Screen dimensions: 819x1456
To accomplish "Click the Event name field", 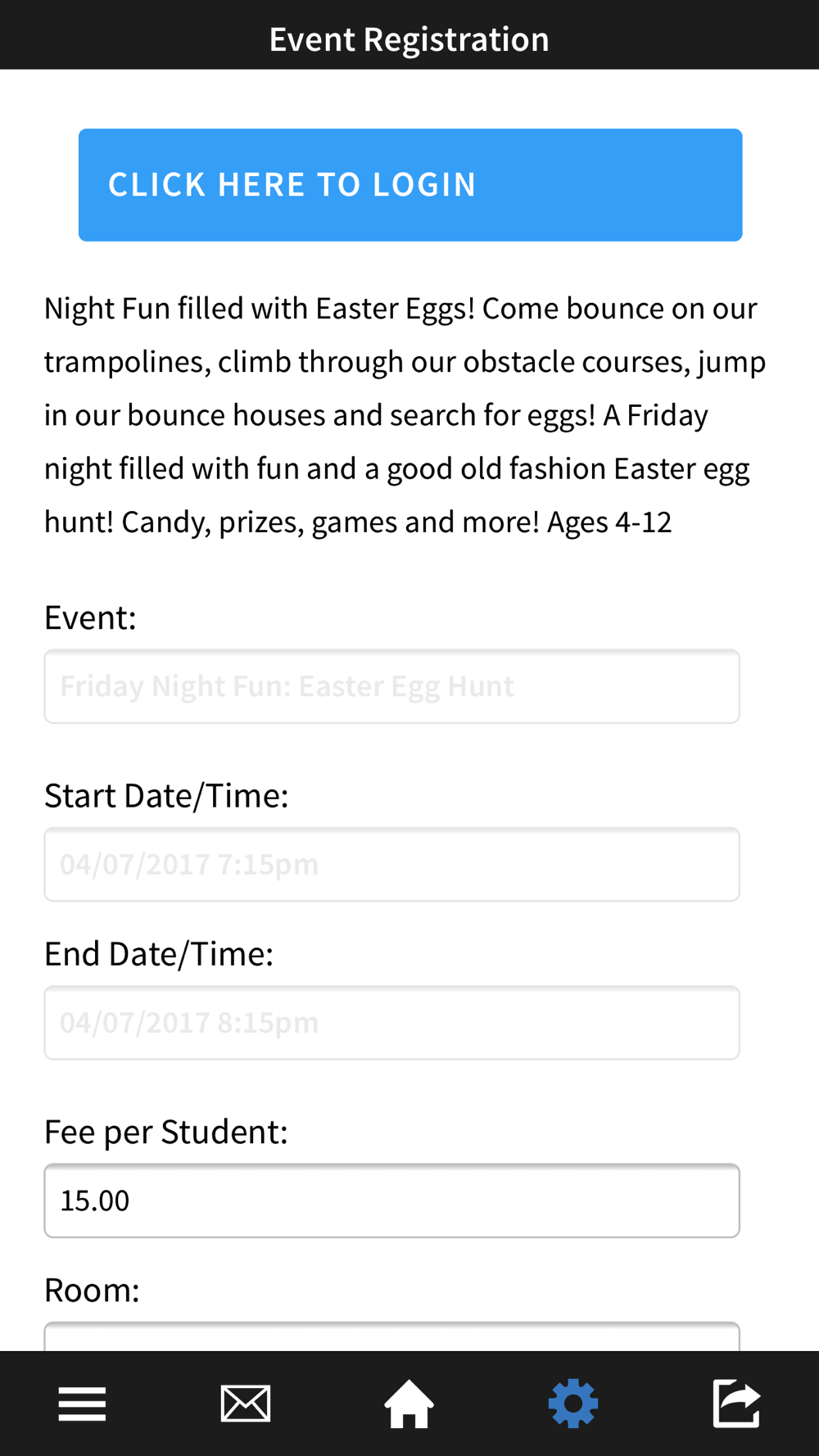I will click(x=391, y=686).
